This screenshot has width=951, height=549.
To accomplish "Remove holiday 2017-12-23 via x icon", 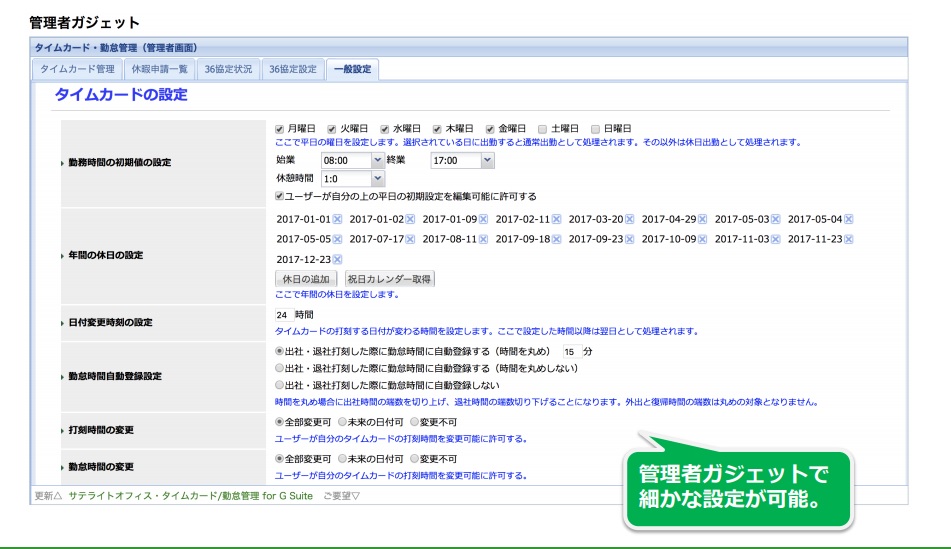I will [x=337, y=259].
